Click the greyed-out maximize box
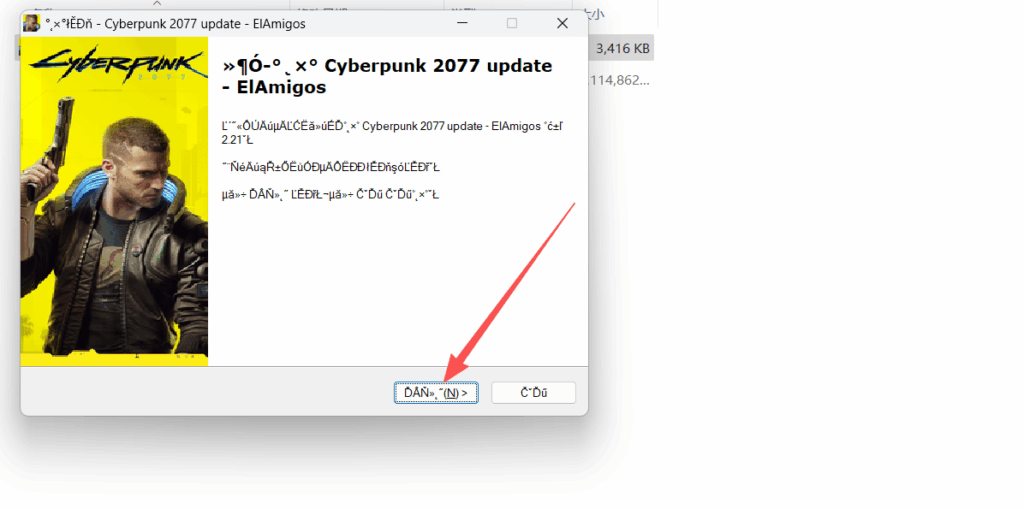This screenshot has height=509, width=1024. pyautogui.click(x=512, y=24)
